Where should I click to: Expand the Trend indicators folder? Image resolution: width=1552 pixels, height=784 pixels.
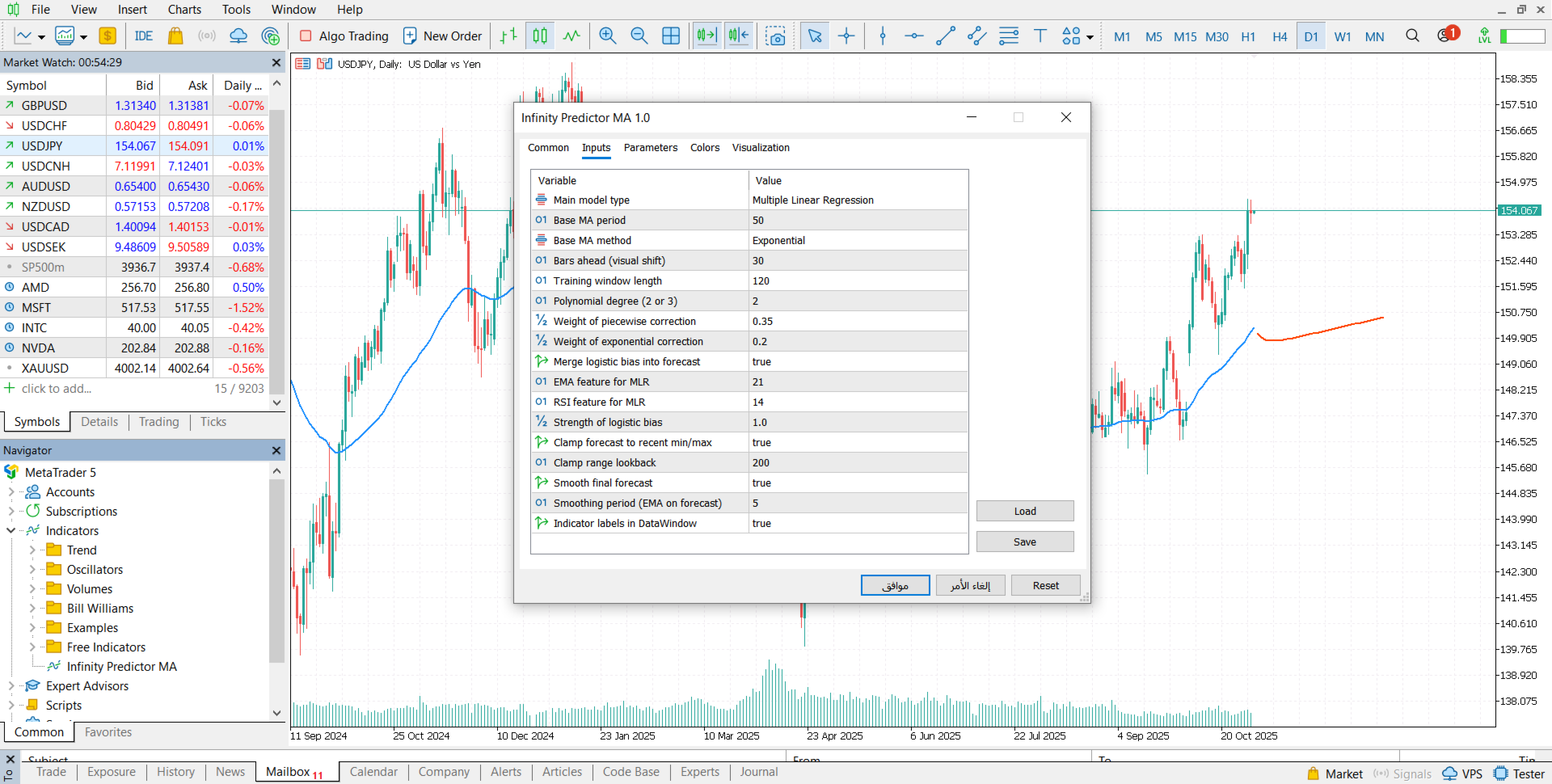tap(32, 550)
